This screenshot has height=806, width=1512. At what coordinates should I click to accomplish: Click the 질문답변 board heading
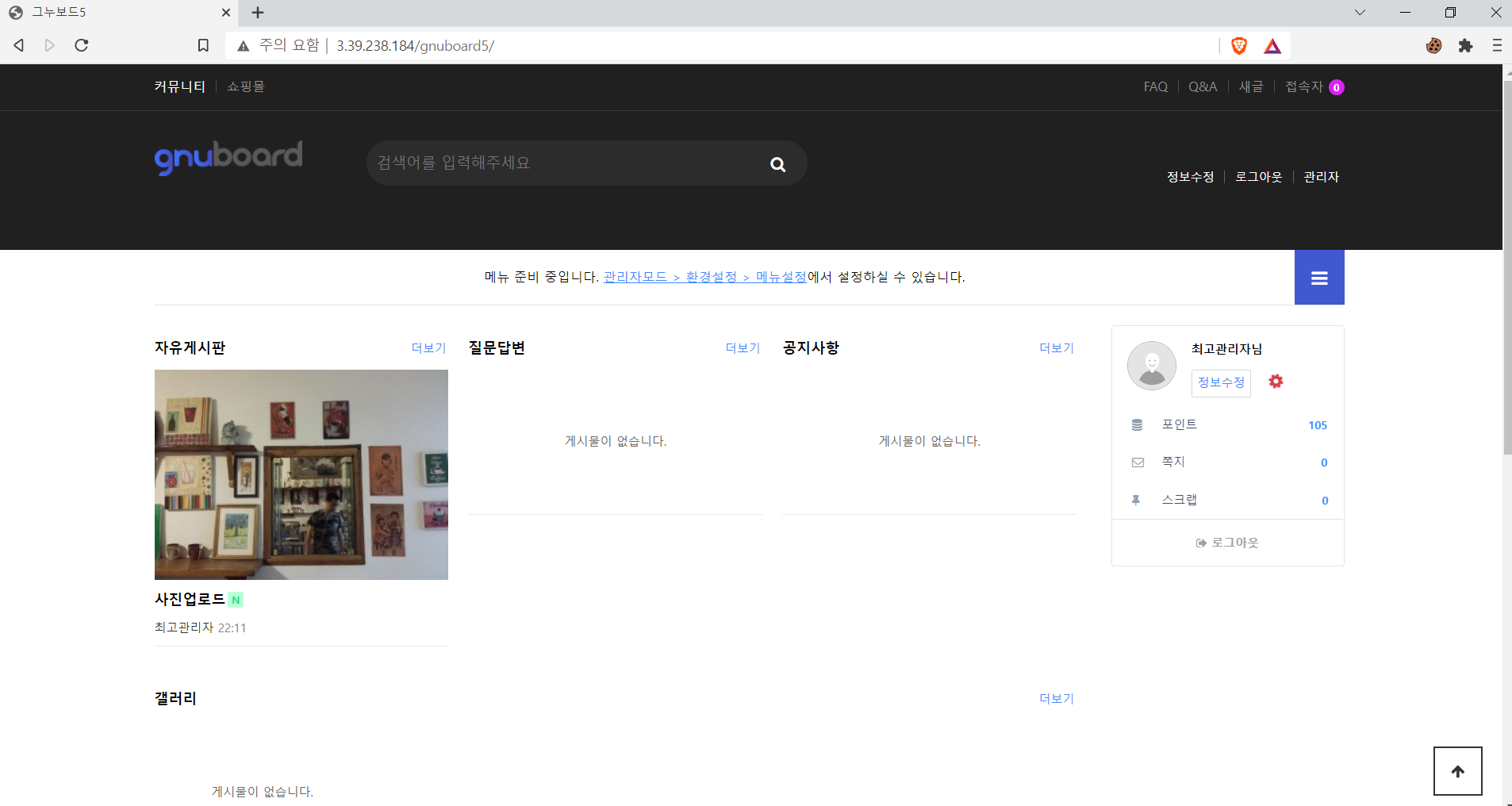tap(497, 347)
